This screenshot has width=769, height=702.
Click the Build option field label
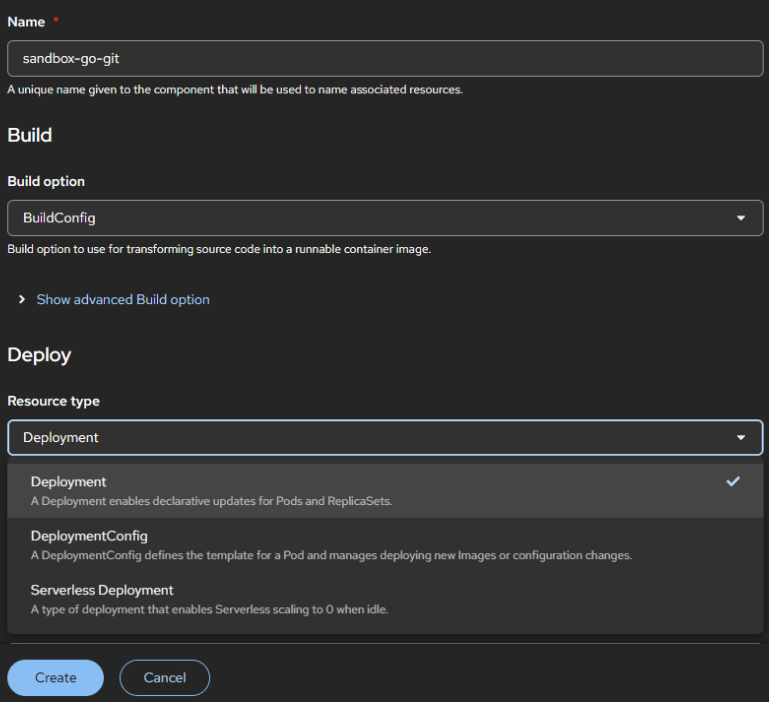click(46, 182)
